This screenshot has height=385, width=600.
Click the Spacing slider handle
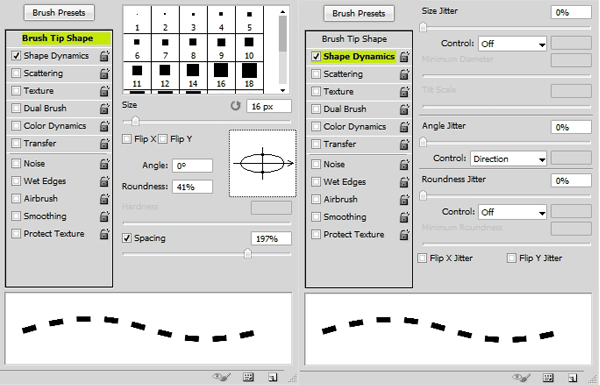pyautogui.click(x=248, y=253)
